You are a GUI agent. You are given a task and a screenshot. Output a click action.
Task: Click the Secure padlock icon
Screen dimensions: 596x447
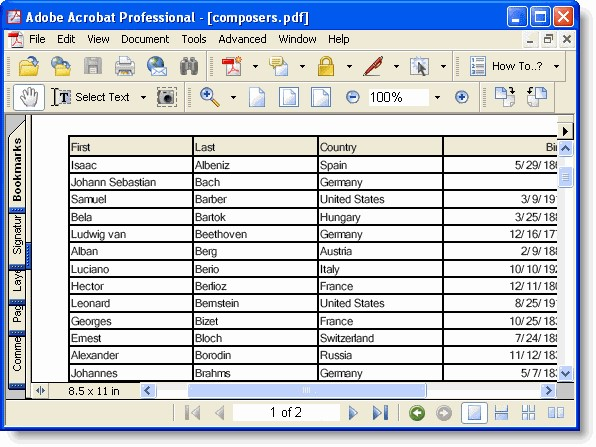click(326, 66)
